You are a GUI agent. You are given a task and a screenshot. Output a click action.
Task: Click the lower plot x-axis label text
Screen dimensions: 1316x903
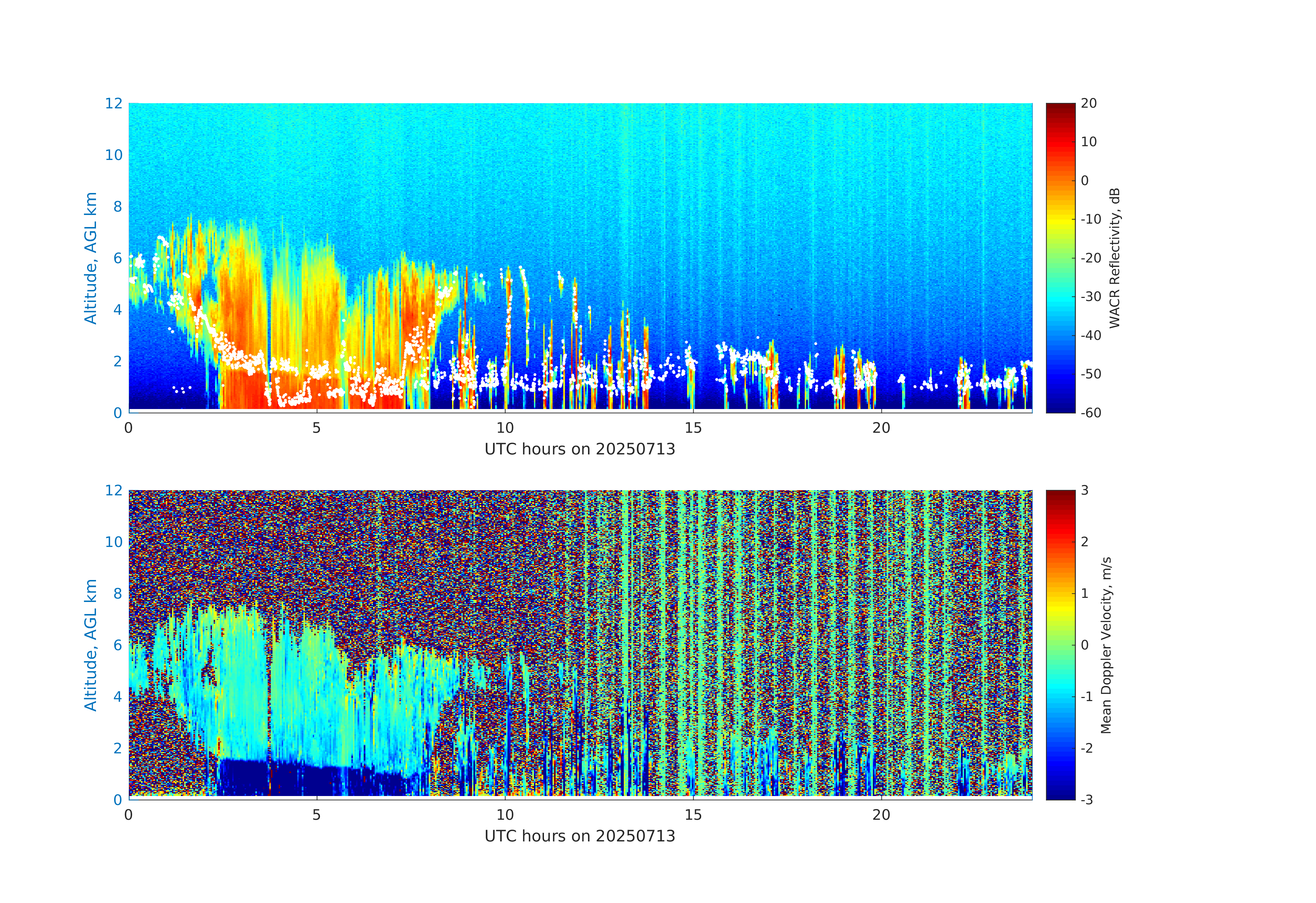580,836
